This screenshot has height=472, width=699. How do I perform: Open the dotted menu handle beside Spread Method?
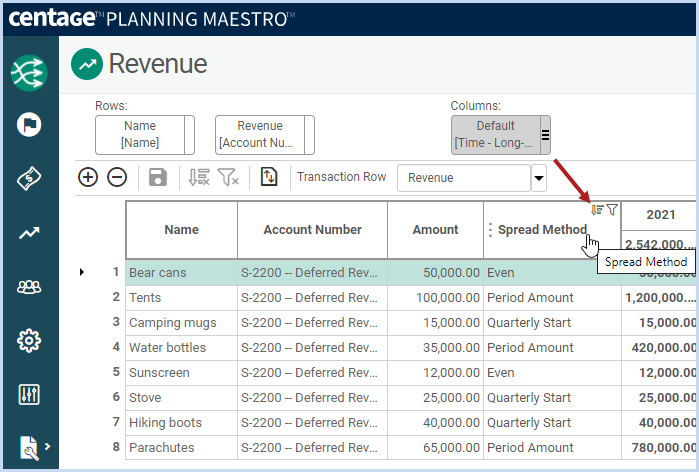[x=490, y=230]
